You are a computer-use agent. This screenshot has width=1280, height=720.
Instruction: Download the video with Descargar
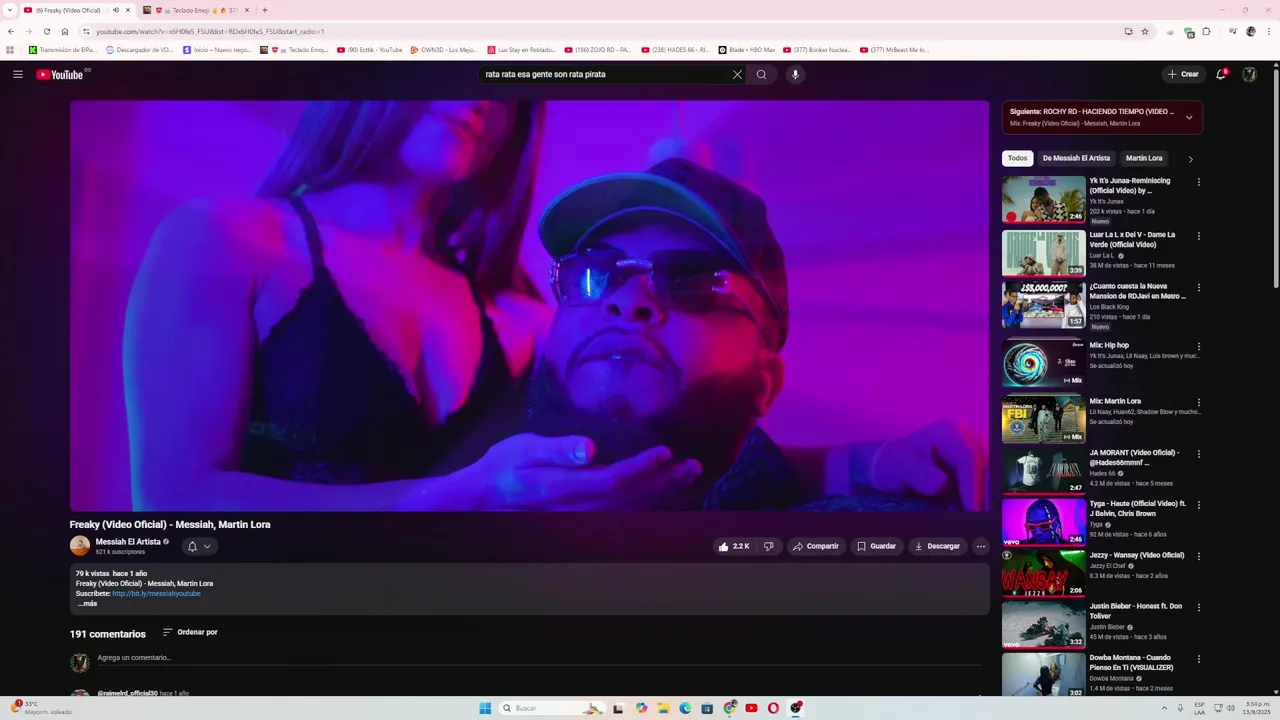point(936,546)
